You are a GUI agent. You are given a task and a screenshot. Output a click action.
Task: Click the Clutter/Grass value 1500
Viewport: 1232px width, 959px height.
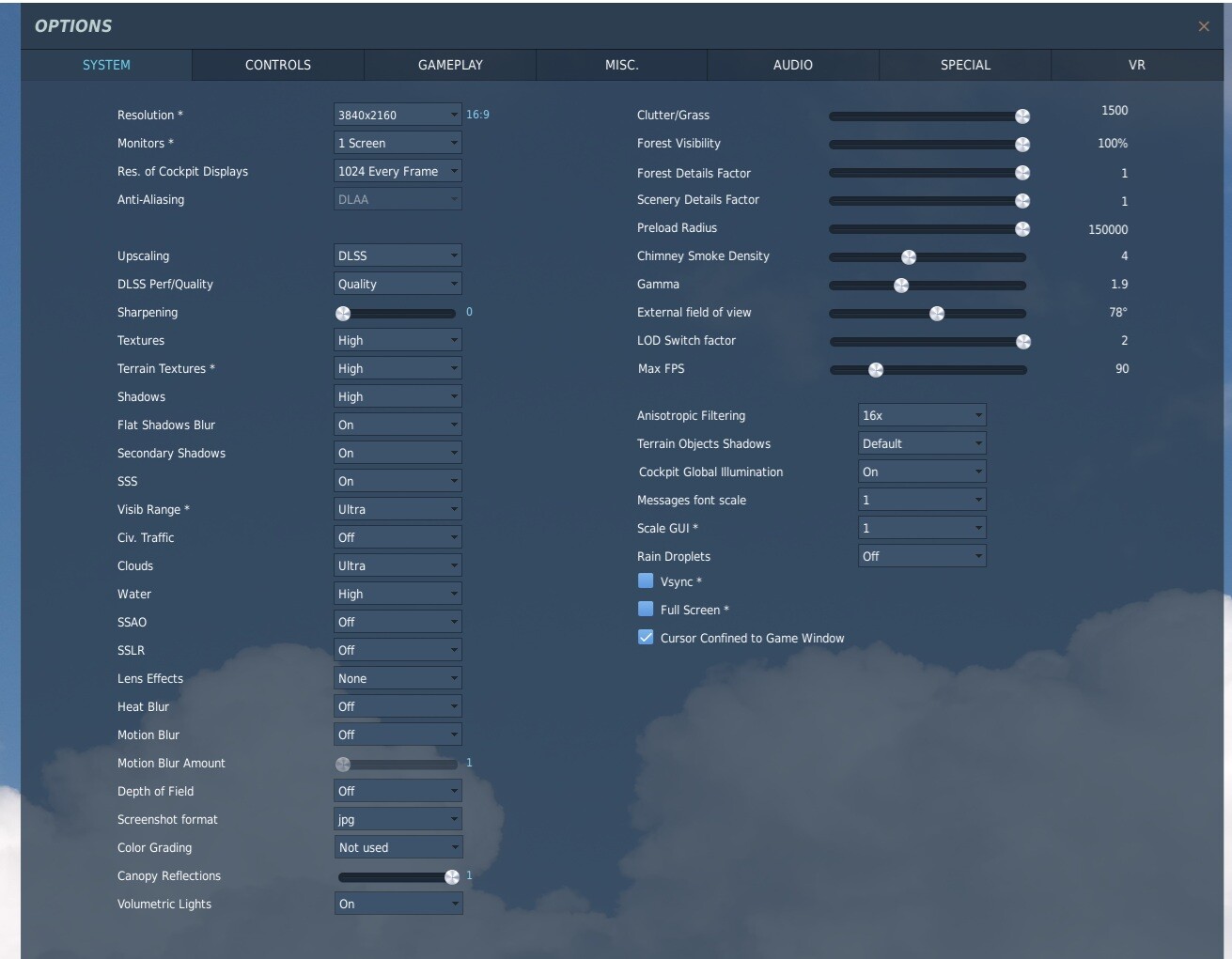pos(1115,110)
